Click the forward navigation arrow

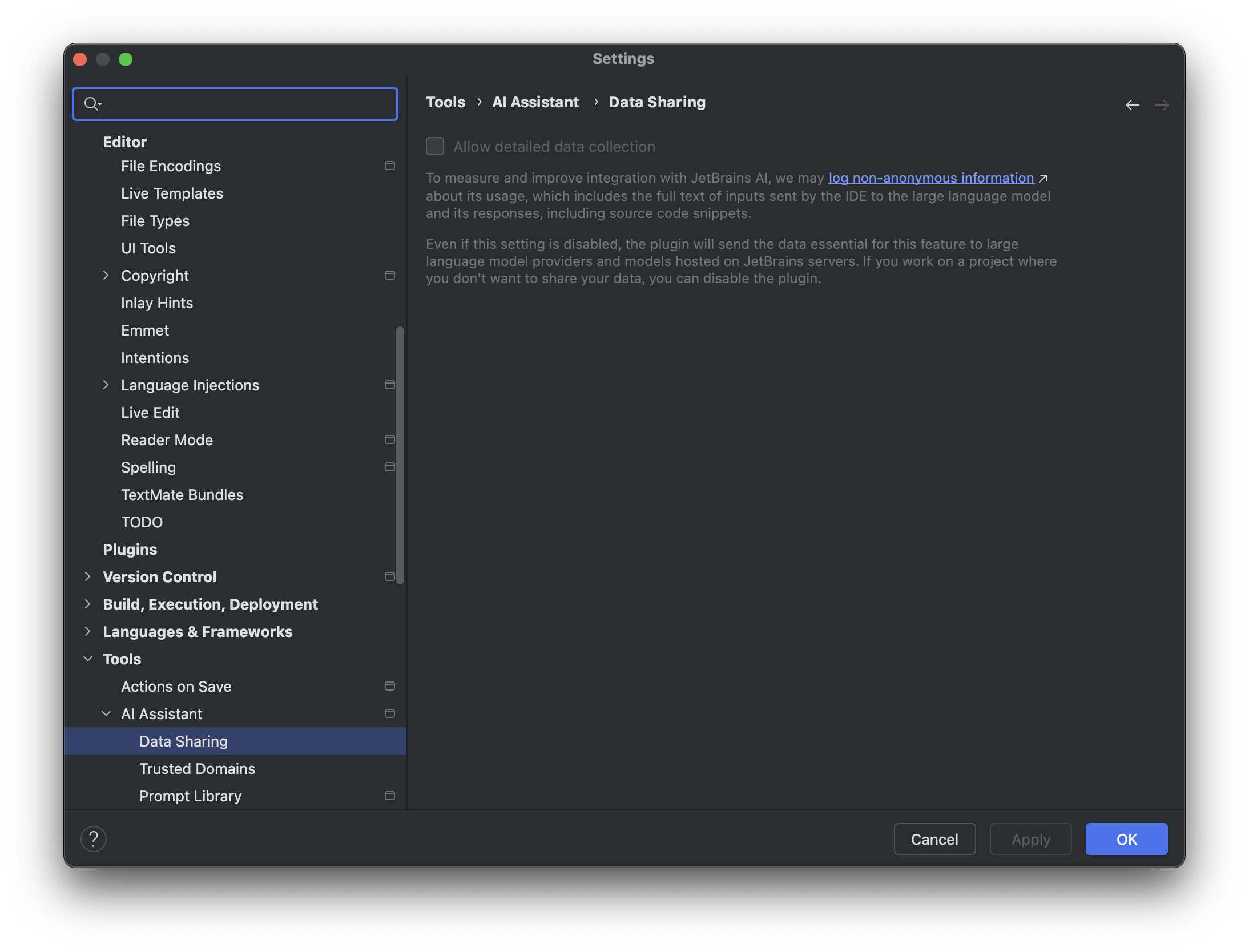click(x=1162, y=105)
